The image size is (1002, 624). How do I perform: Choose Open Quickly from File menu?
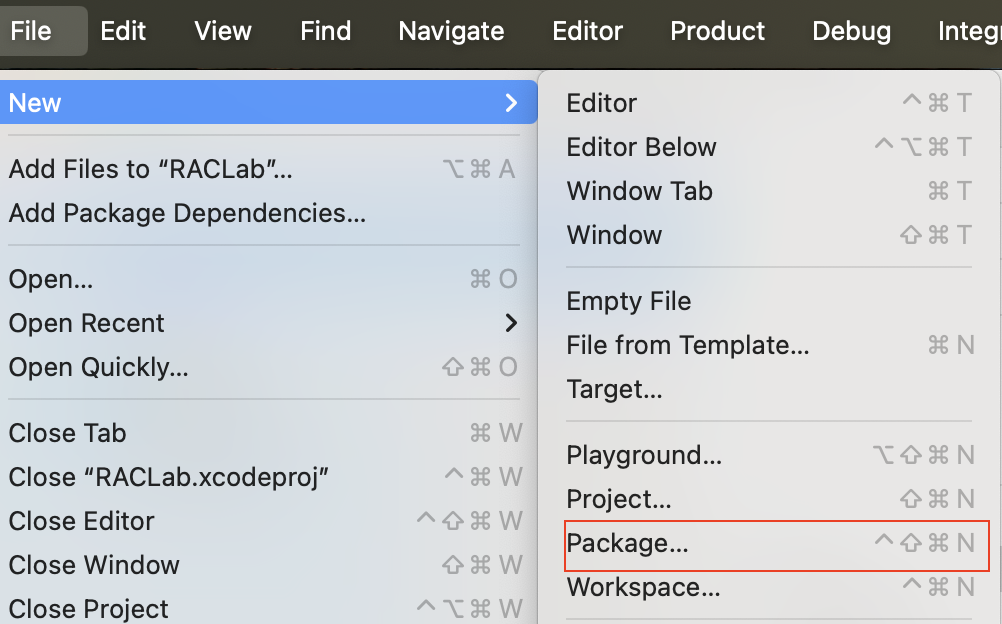pos(99,367)
